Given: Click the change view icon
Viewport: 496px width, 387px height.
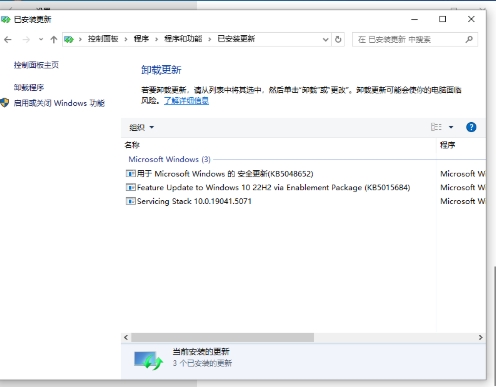Looking at the screenshot, I should [x=436, y=127].
